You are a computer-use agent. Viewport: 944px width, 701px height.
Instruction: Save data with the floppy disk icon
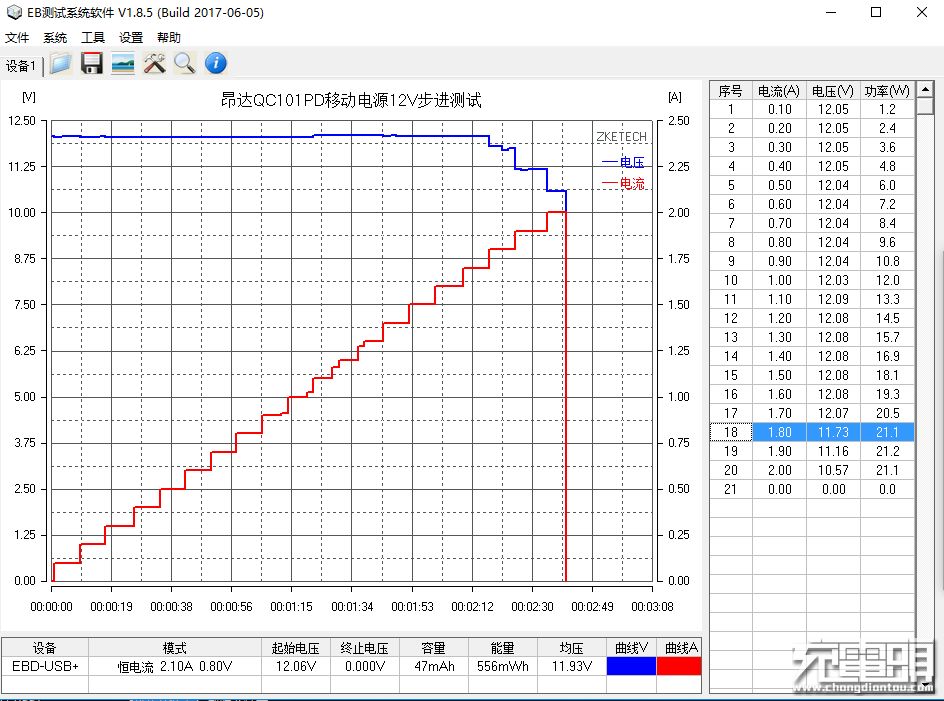click(x=92, y=63)
